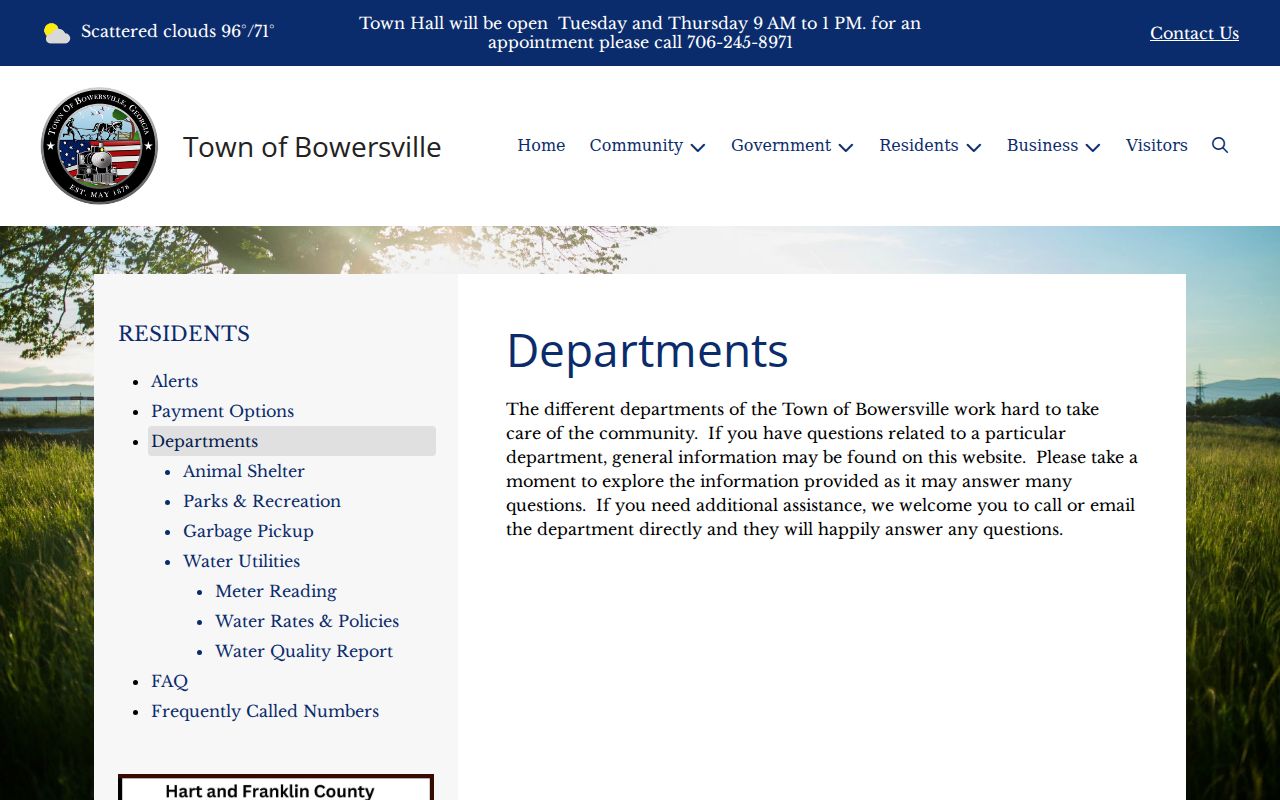Open Payment Options in the sidebar

(x=223, y=411)
